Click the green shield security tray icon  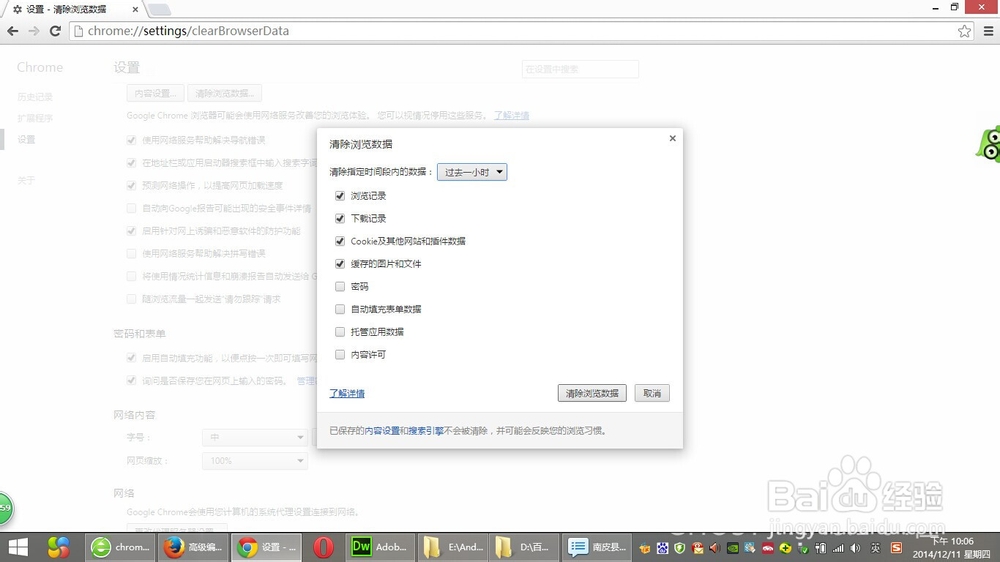680,548
